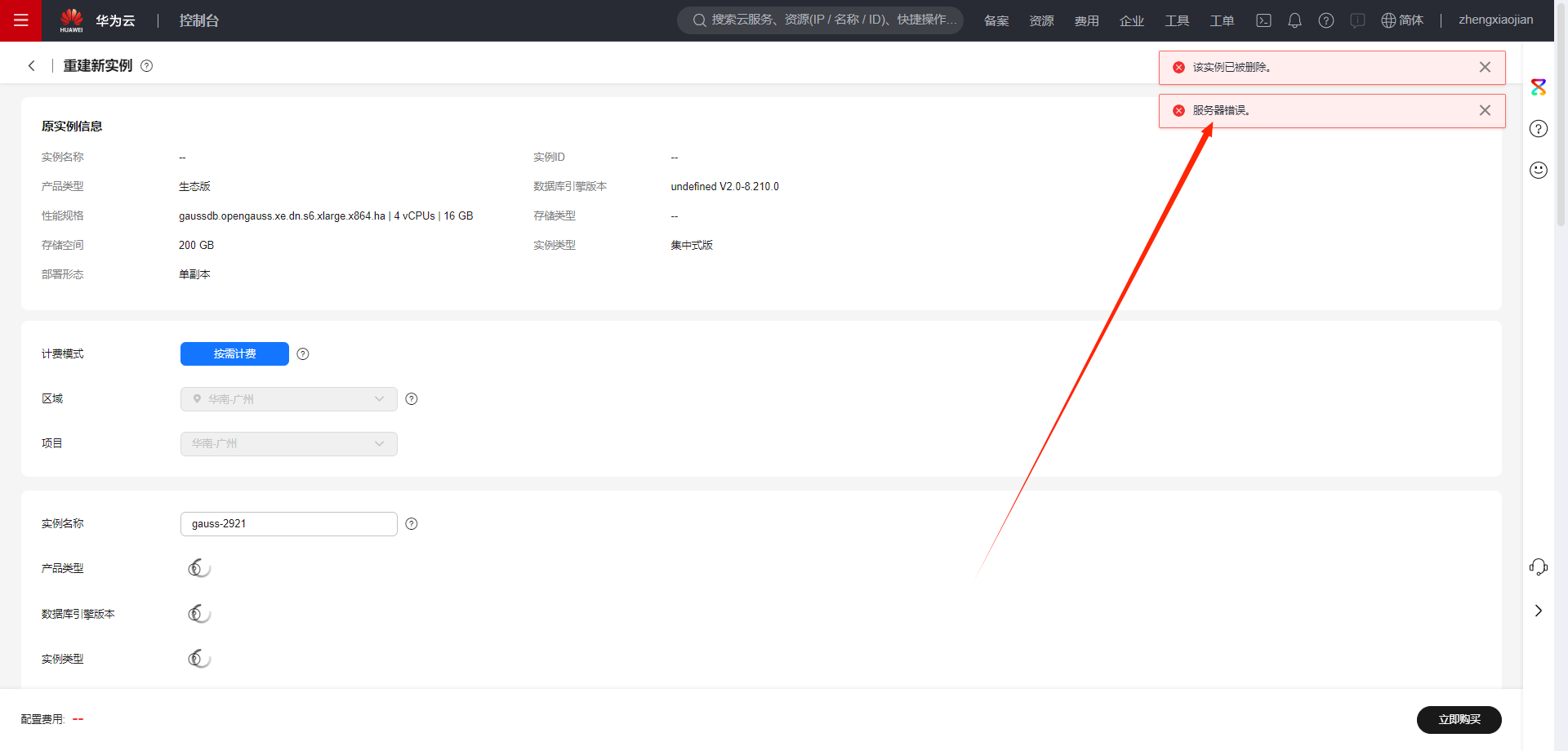Click the gaussdb.opengauss spec value
1568x751 pixels.
point(326,216)
